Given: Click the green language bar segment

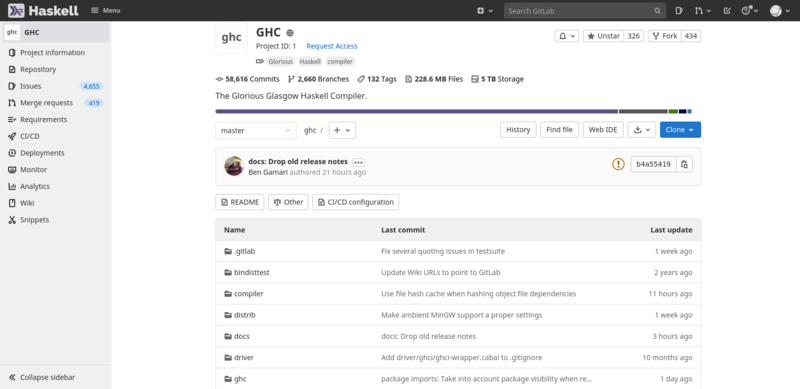Looking at the screenshot, I should click(x=673, y=111).
